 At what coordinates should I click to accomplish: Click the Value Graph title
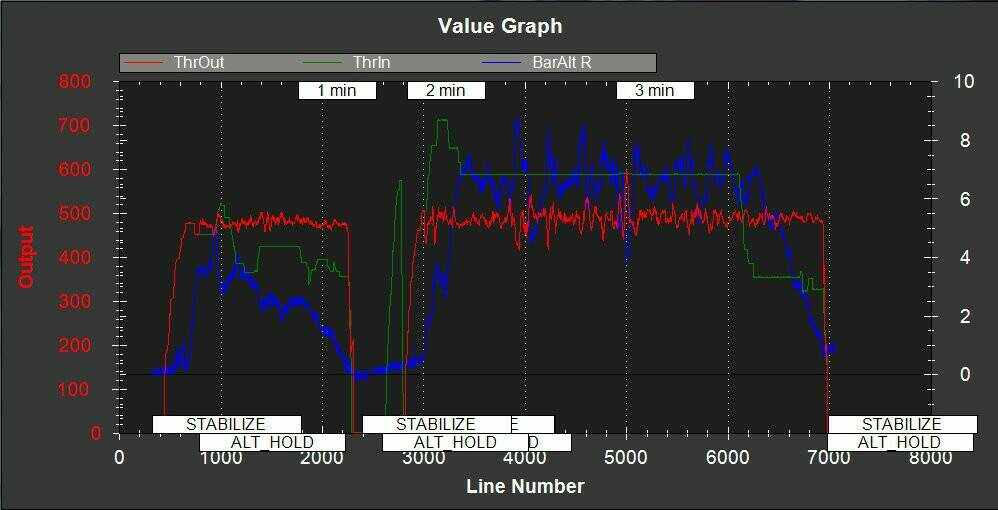[x=500, y=26]
